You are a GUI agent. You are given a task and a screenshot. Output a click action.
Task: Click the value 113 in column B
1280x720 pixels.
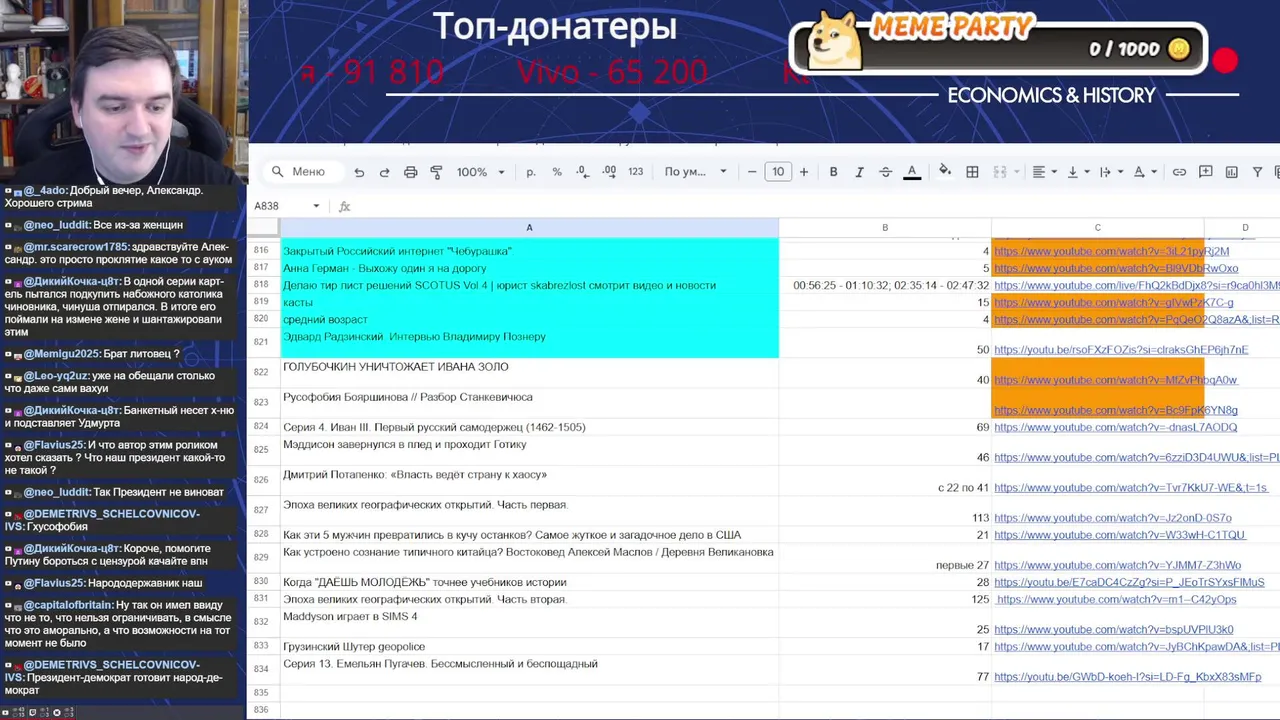tap(980, 518)
